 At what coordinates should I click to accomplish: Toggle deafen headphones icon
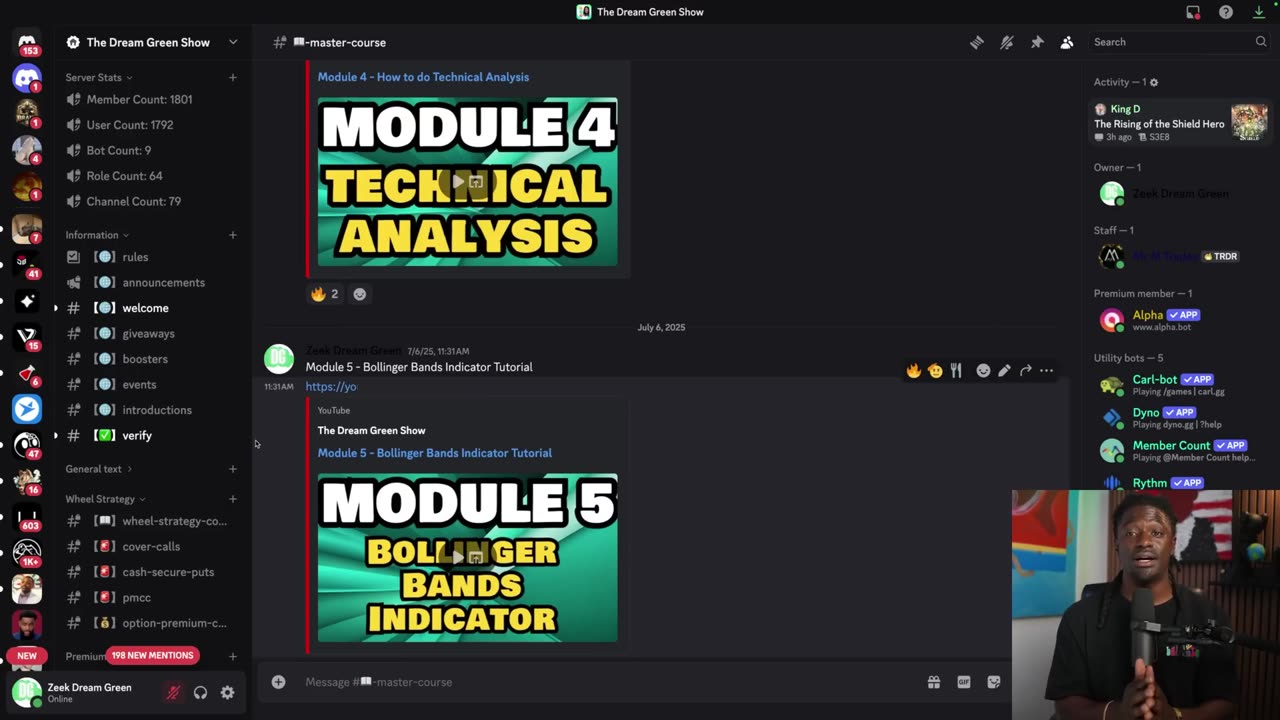201,692
